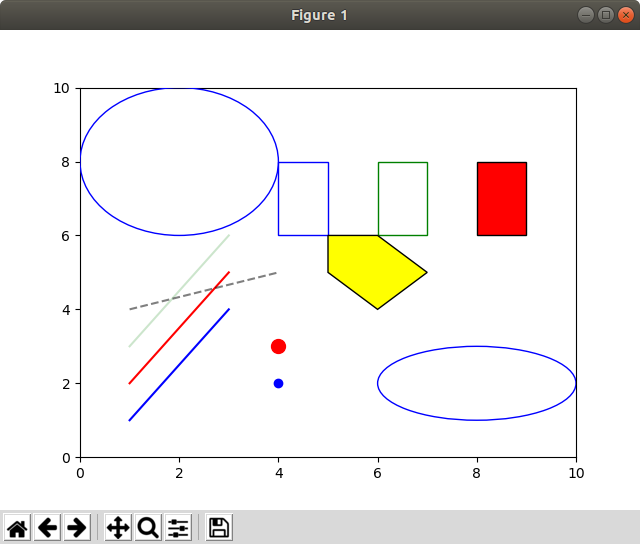Maximize the Figure 1 window
Image resolution: width=640 pixels, height=544 pixels.
click(x=606, y=15)
